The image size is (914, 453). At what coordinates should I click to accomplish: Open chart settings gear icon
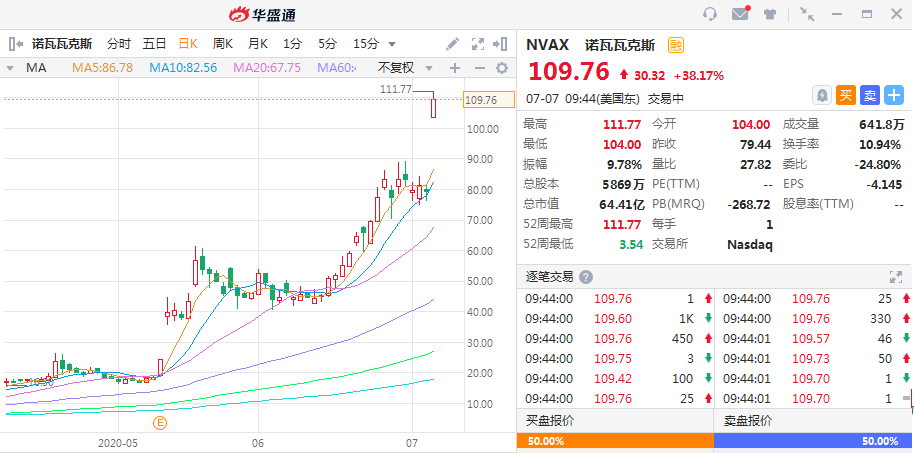coord(502,68)
